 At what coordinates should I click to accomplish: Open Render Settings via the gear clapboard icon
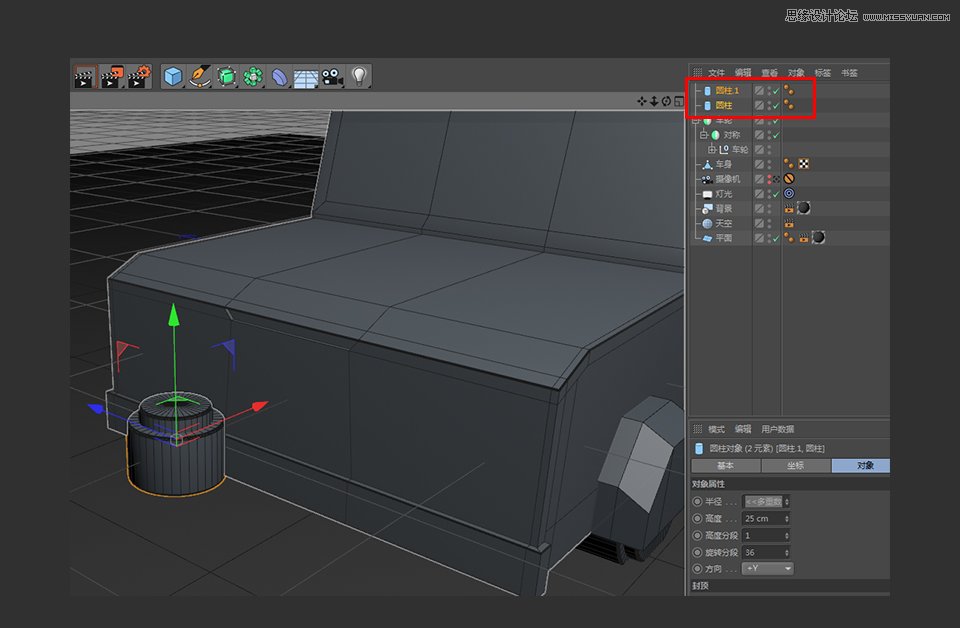(x=137, y=76)
